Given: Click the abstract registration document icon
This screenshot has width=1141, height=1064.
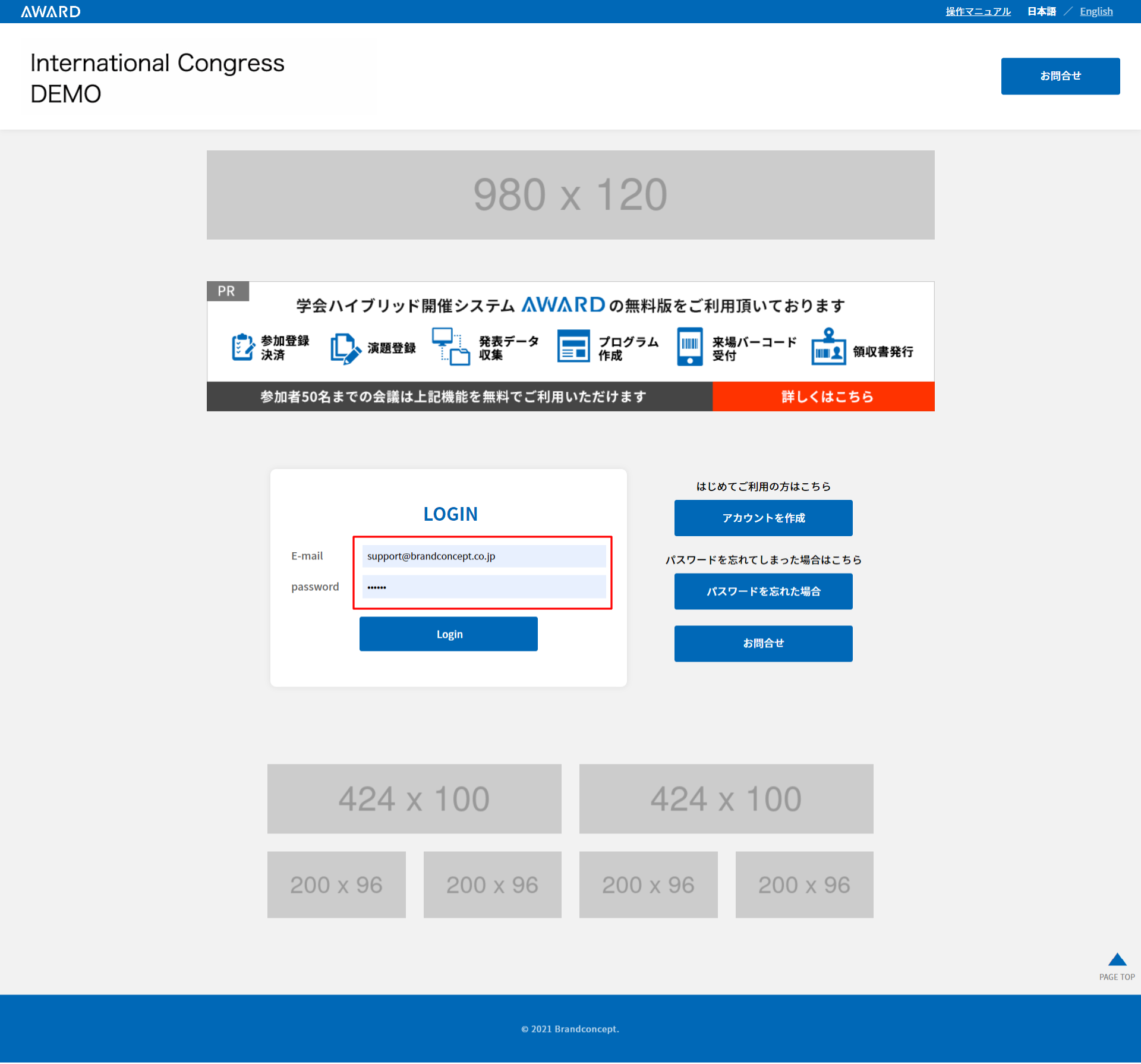Looking at the screenshot, I should click(345, 348).
